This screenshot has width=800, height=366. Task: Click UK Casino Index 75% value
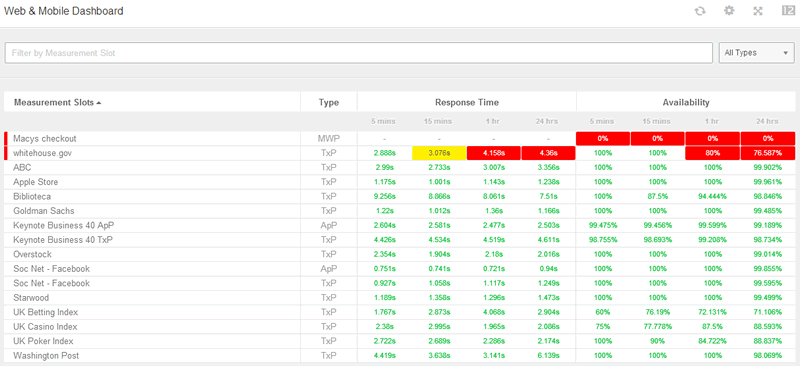pyautogui.click(x=603, y=327)
